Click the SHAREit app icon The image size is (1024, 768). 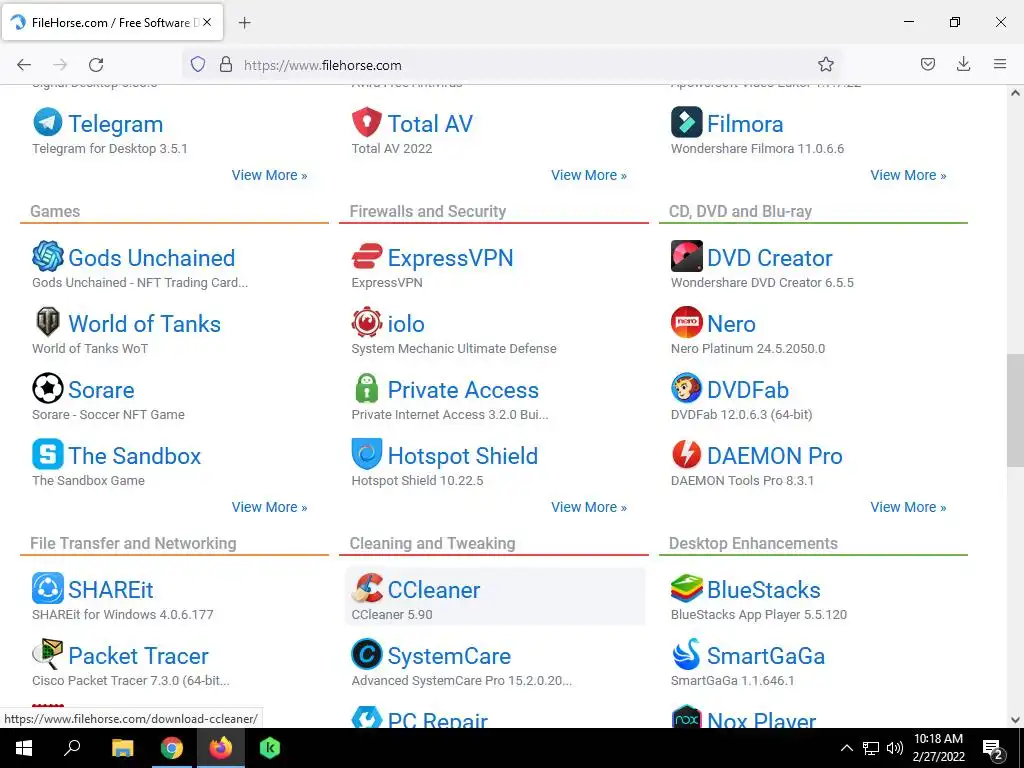[x=48, y=588]
